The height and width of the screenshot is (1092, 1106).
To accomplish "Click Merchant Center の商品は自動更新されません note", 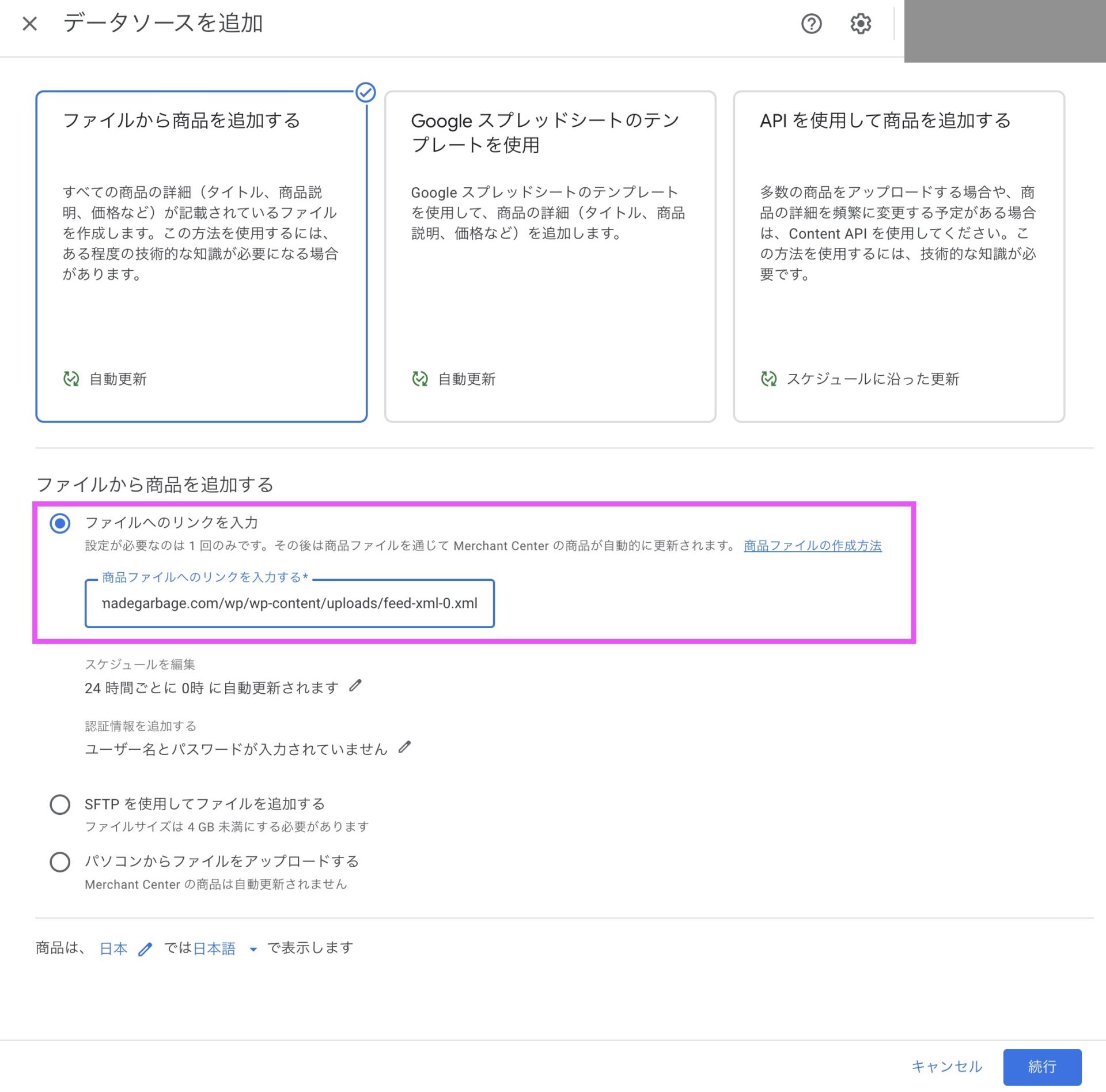I will click(216, 885).
